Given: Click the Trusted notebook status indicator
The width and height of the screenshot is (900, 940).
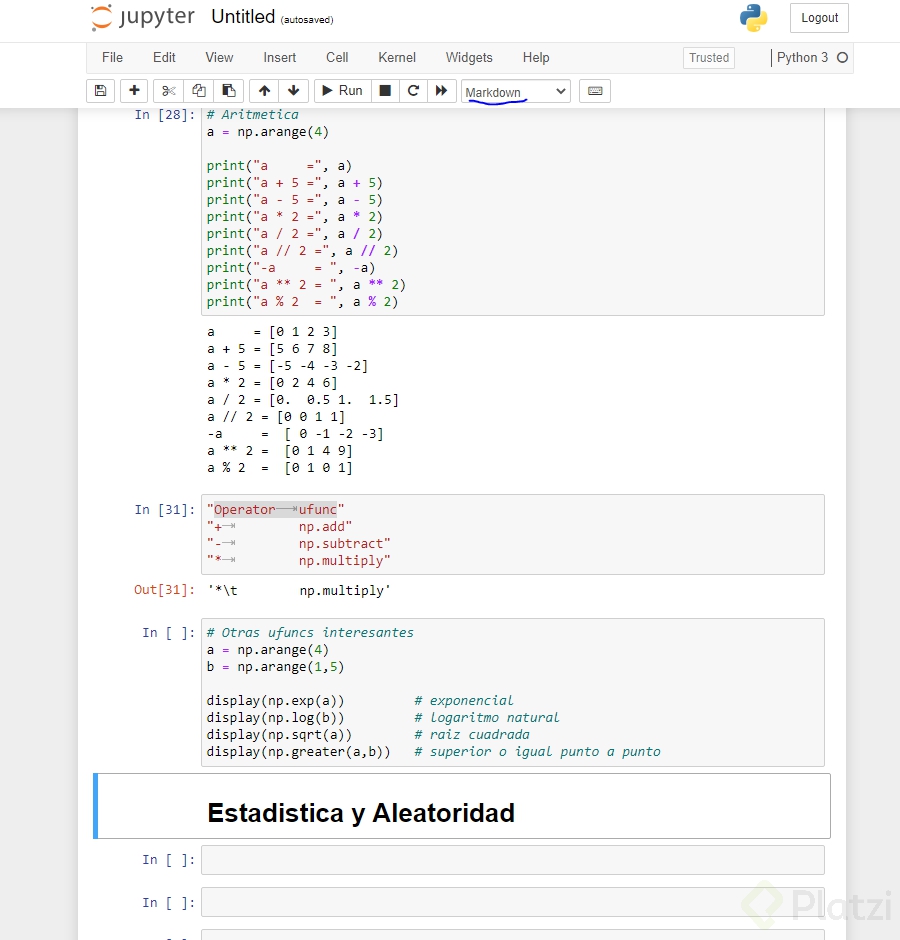Looking at the screenshot, I should click(x=708, y=57).
